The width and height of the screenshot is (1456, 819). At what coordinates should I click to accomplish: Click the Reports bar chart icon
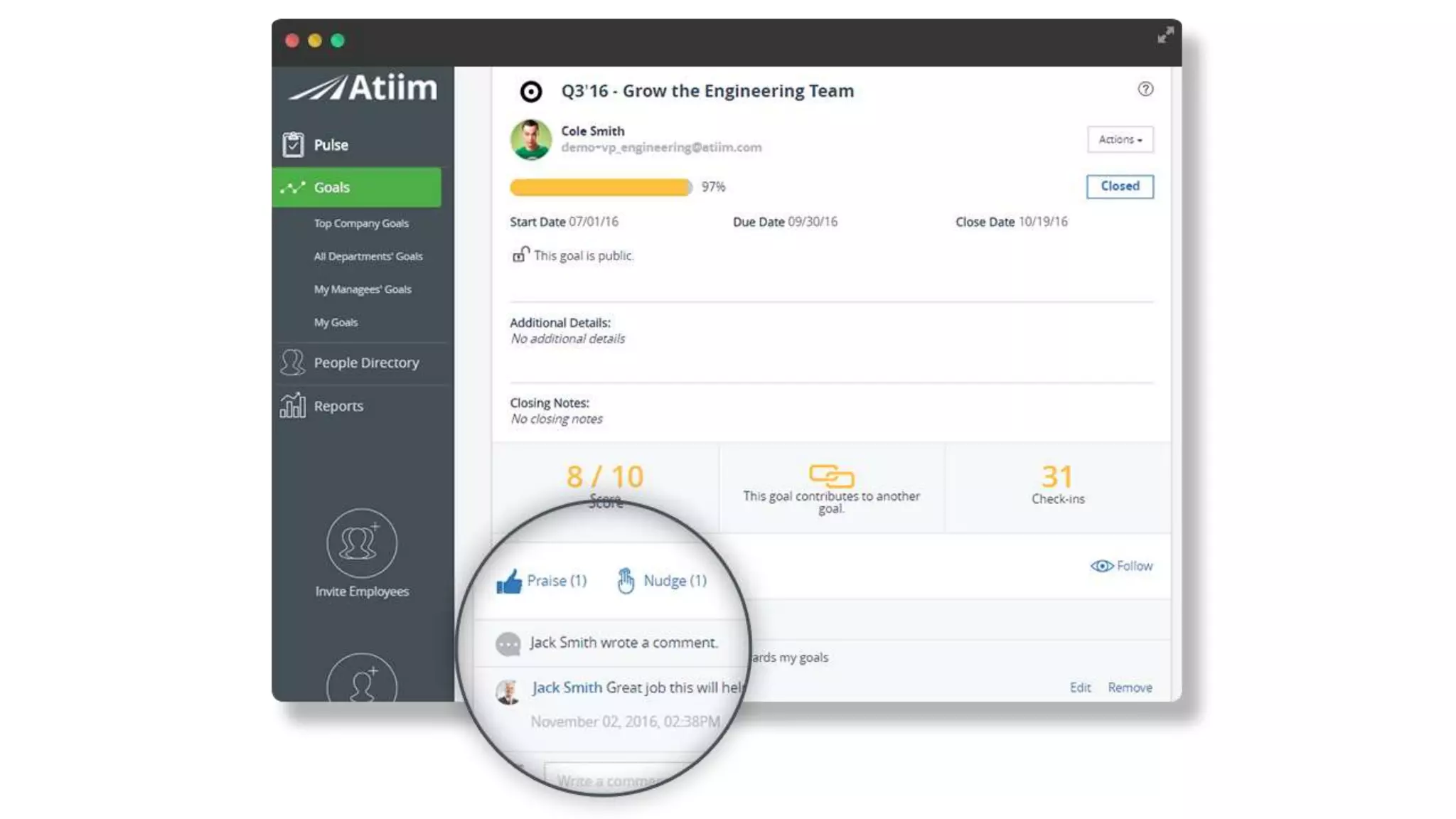292,405
